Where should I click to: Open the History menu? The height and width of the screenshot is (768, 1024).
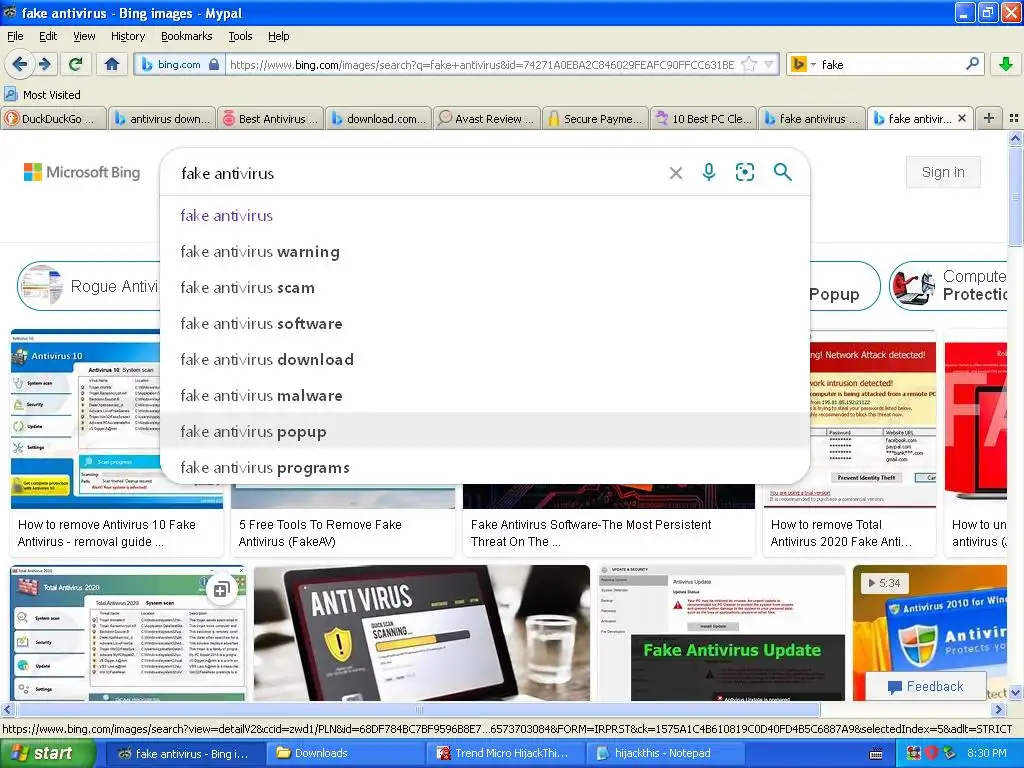point(128,36)
